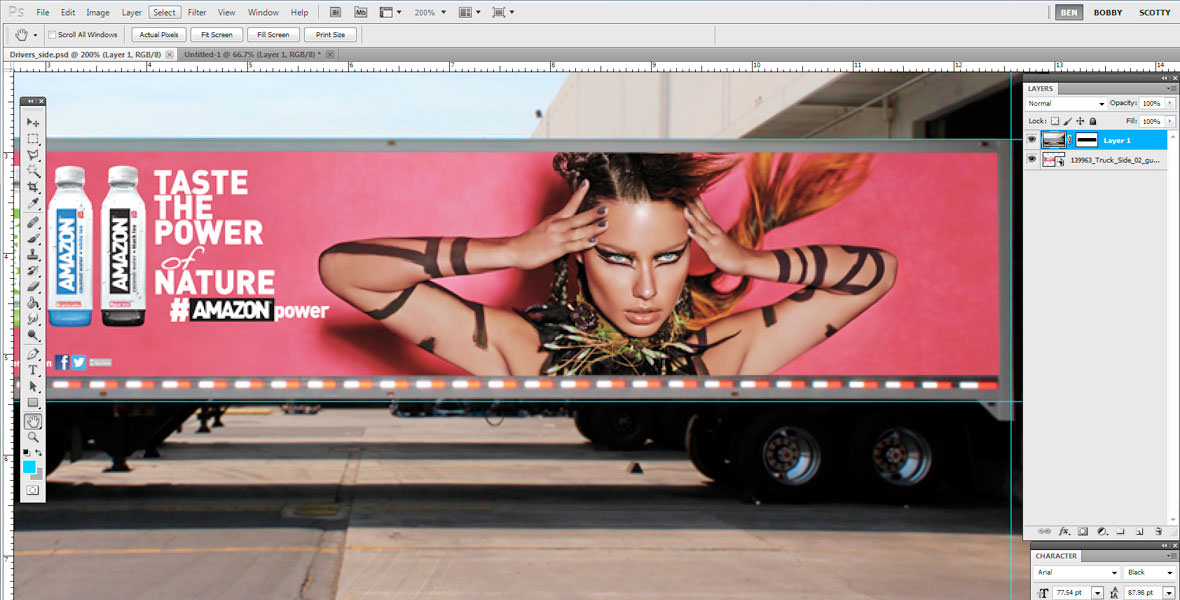This screenshot has width=1180, height=600.
Task: Open the Fill slider arrow
Action: click(x=1169, y=121)
